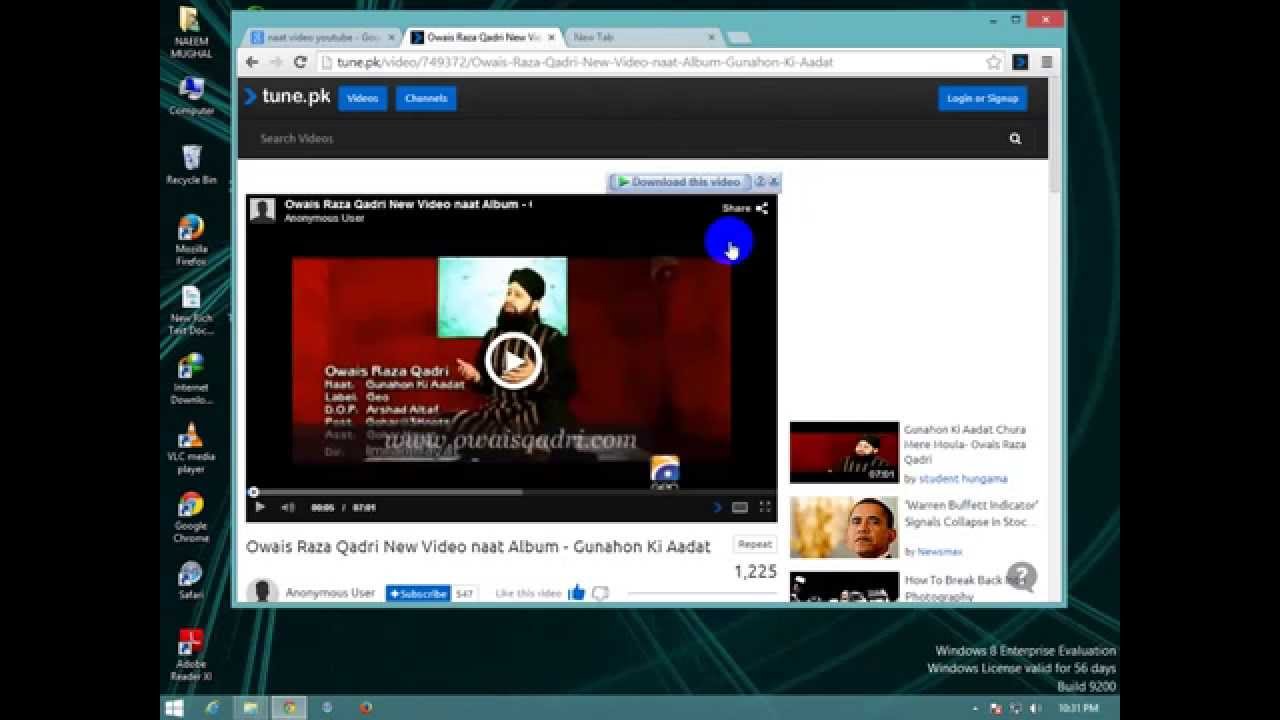
Task: Open the Chrome menu (three lines)
Action: point(1047,62)
